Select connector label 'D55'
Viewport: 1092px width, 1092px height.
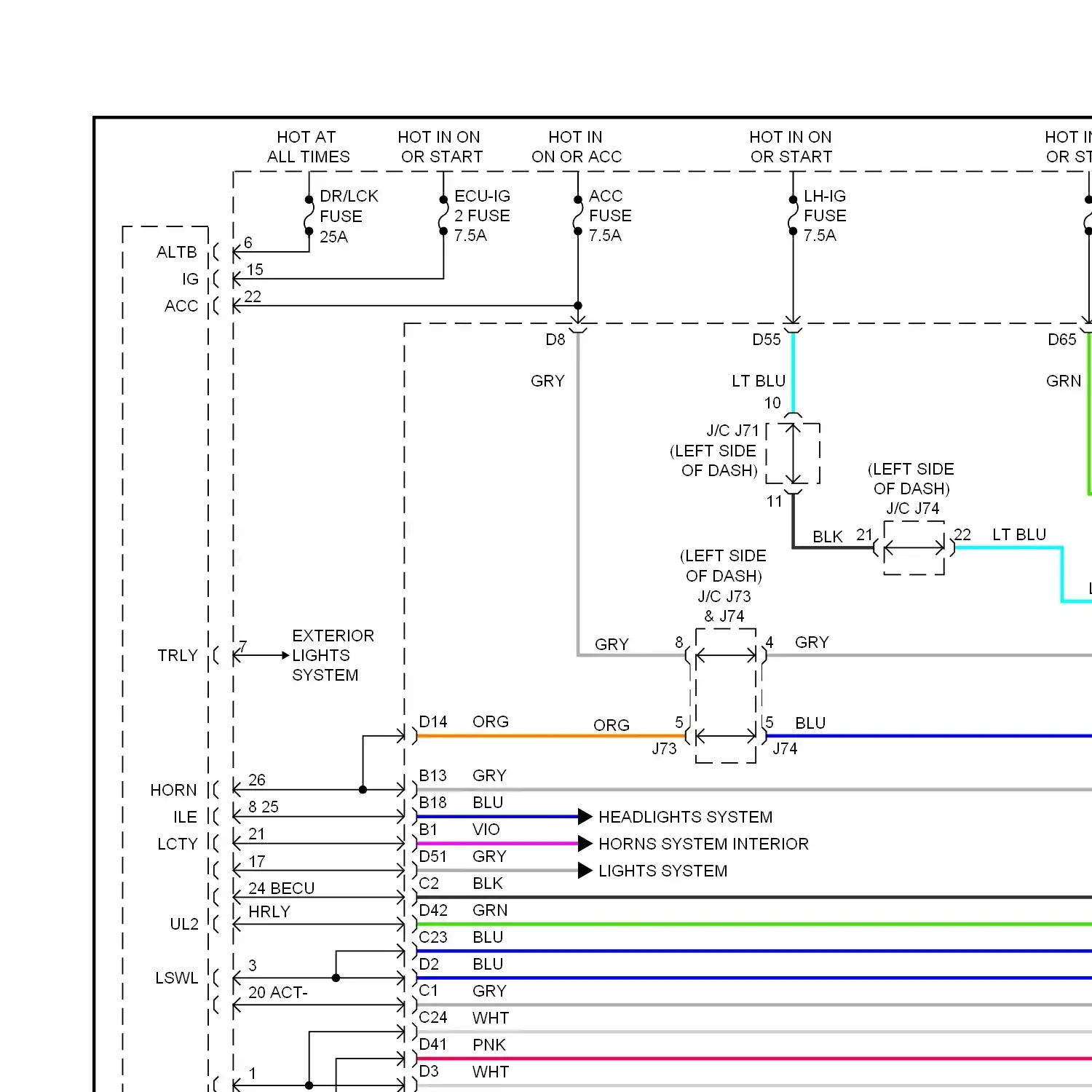click(767, 340)
